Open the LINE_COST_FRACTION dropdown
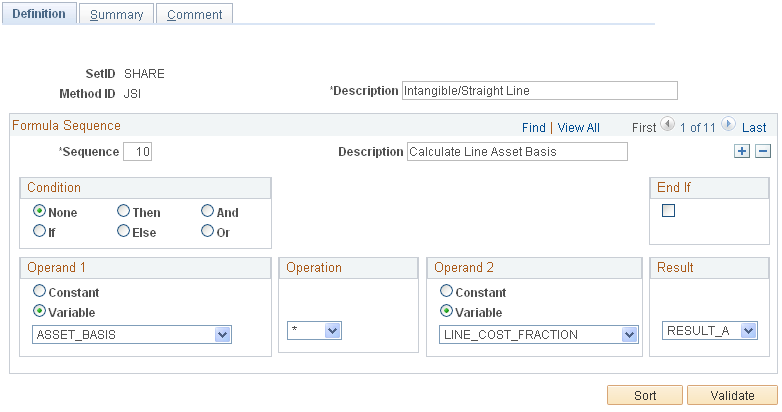 (628, 334)
